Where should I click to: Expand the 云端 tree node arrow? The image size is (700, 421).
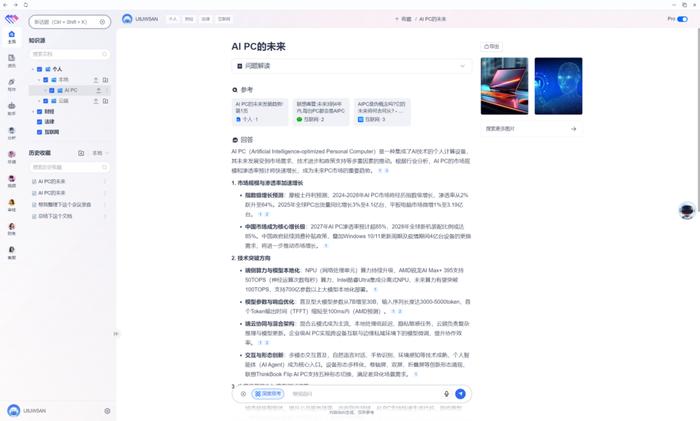(39, 101)
